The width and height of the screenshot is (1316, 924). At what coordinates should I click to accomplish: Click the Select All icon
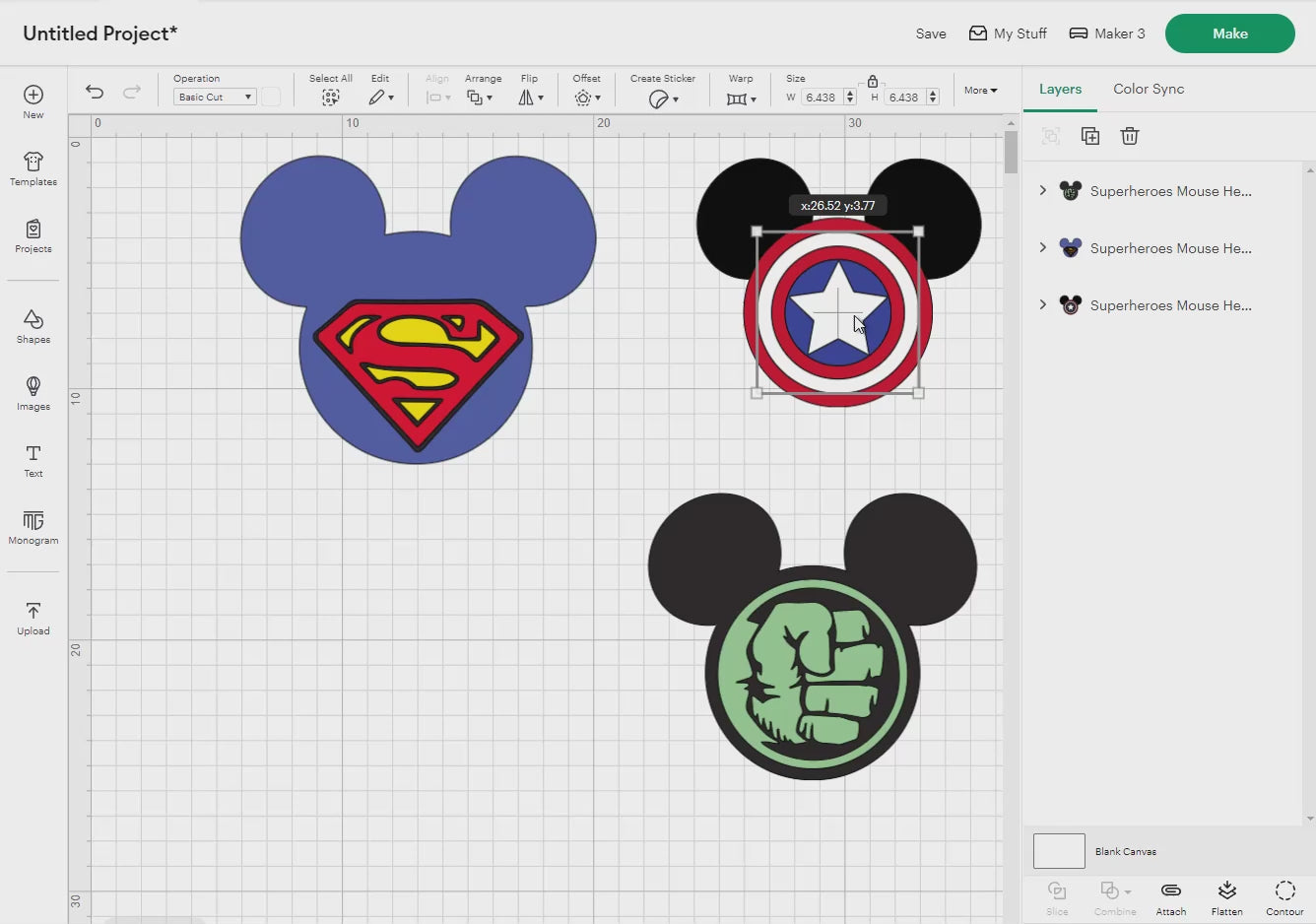point(331,98)
